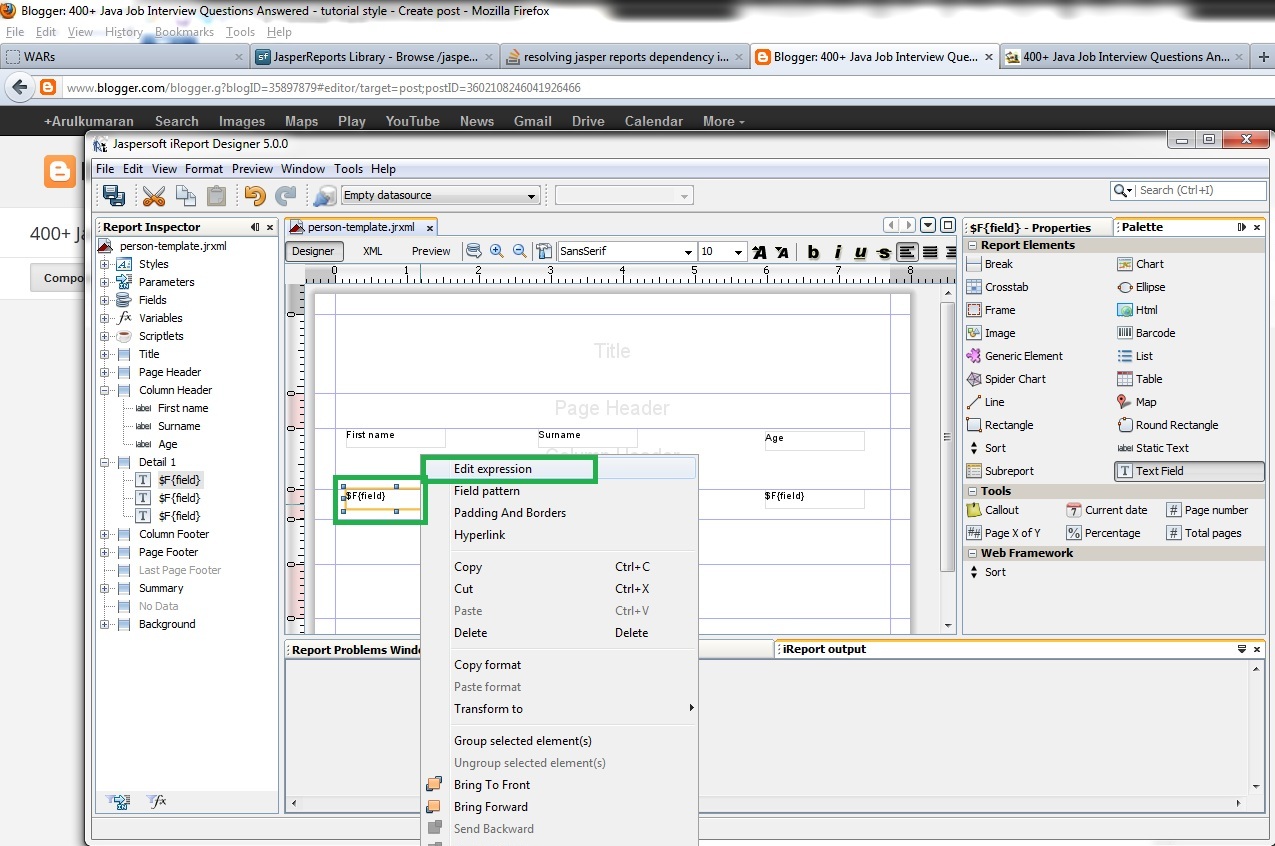This screenshot has height=846, width=1275.
Task: Switch to the $F{field} - Properties tab
Action: [x=1030, y=227]
